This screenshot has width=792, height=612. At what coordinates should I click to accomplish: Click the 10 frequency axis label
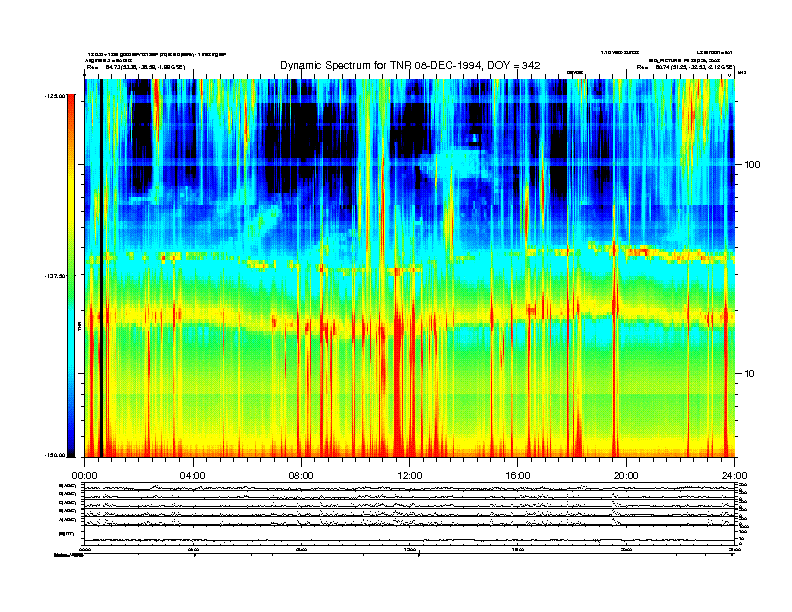click(x=750, y=374)
